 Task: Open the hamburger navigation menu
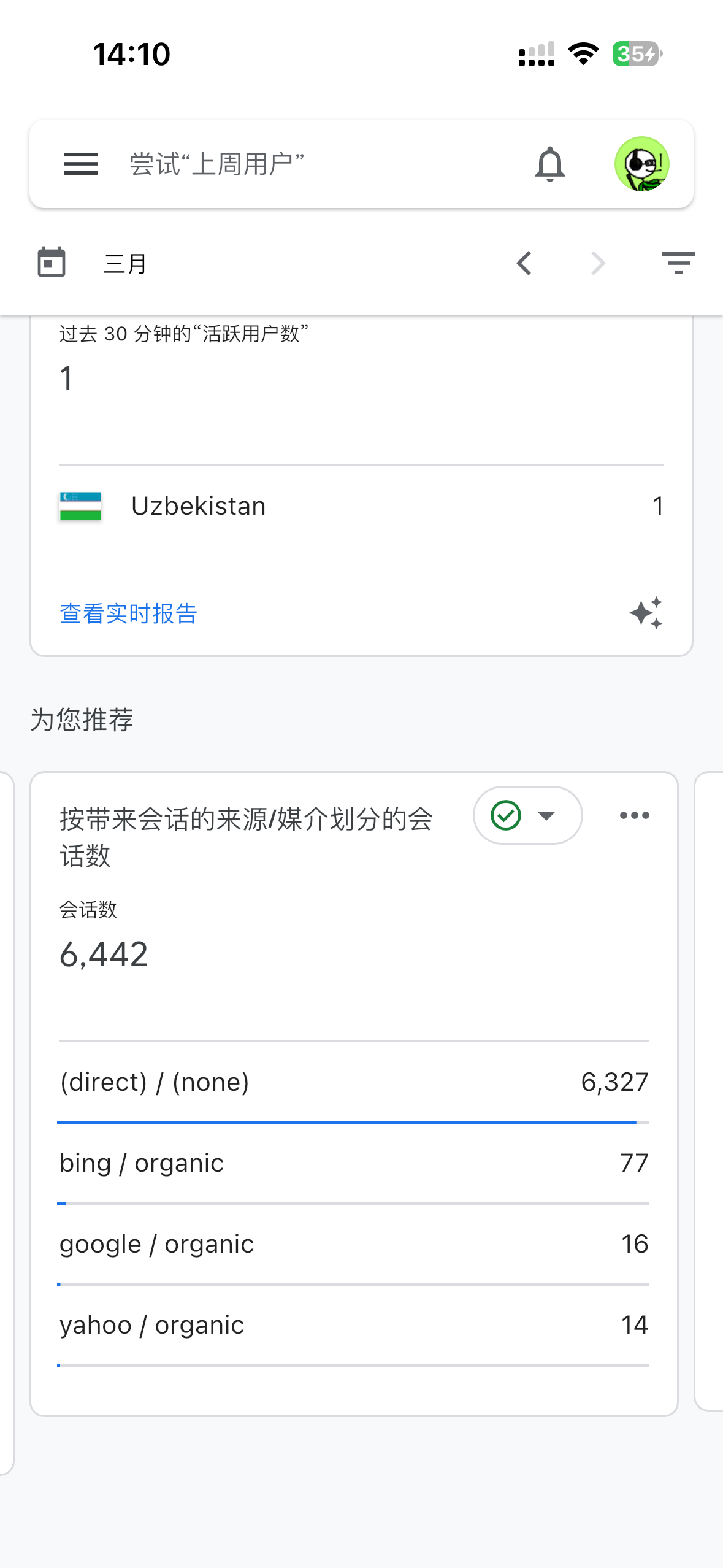(81, 164)
